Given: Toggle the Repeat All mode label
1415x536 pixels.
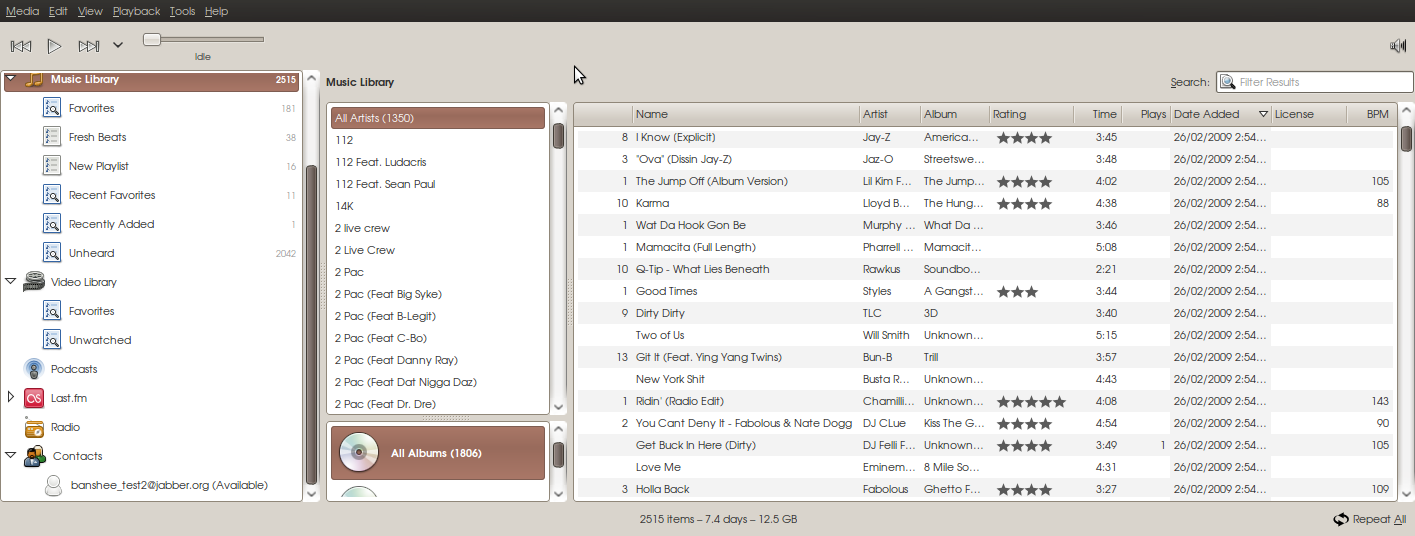Looking at the screenshot, I should point(1379,519).
